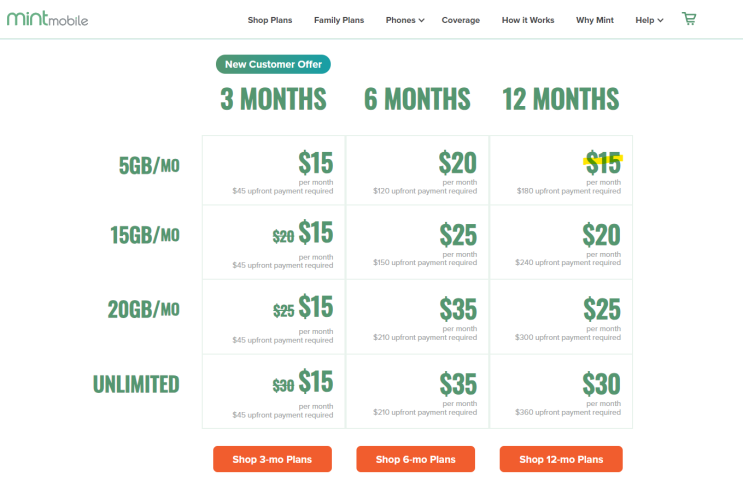The width and height of the screenshot is (743, 482).
Task: Go to Family Plans page
Action: click(339, 20)
